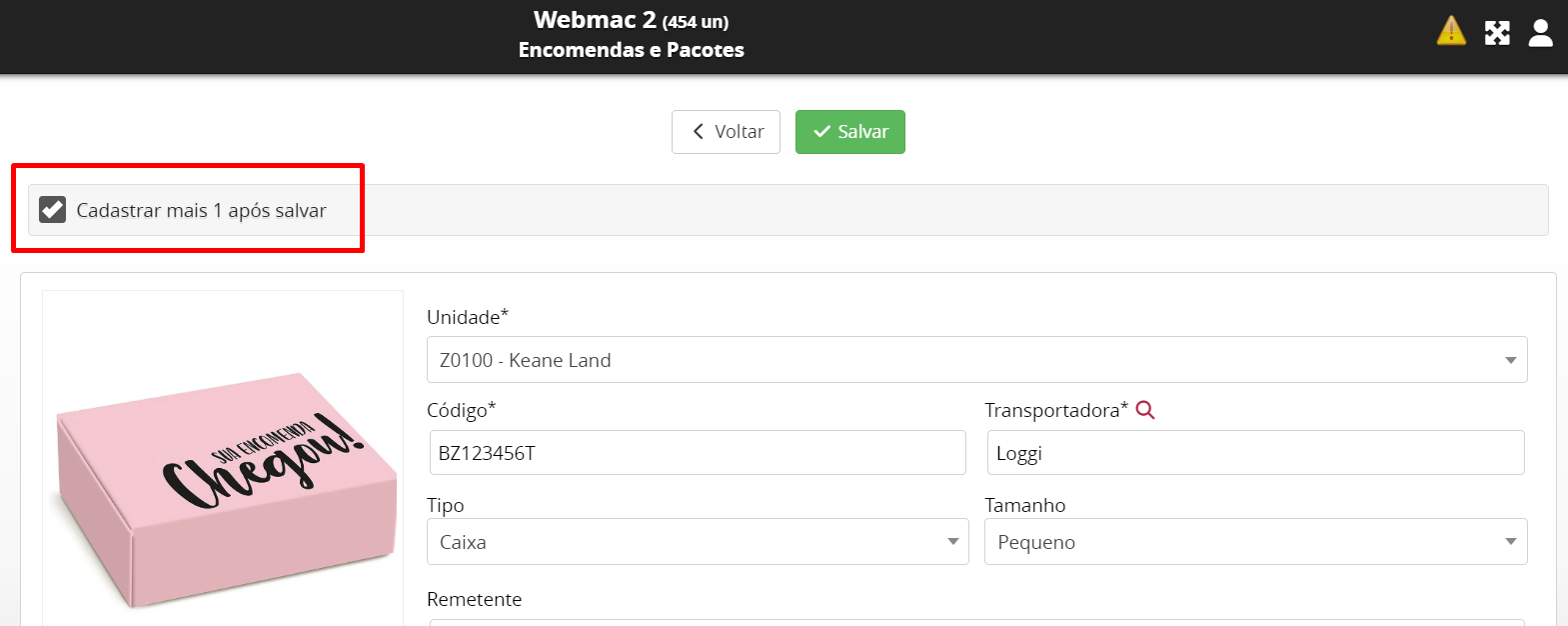Open the Tamanho dropdown set to Pequeno
The width and height of the screenshot is (1568, 626).
[1254, 542]
